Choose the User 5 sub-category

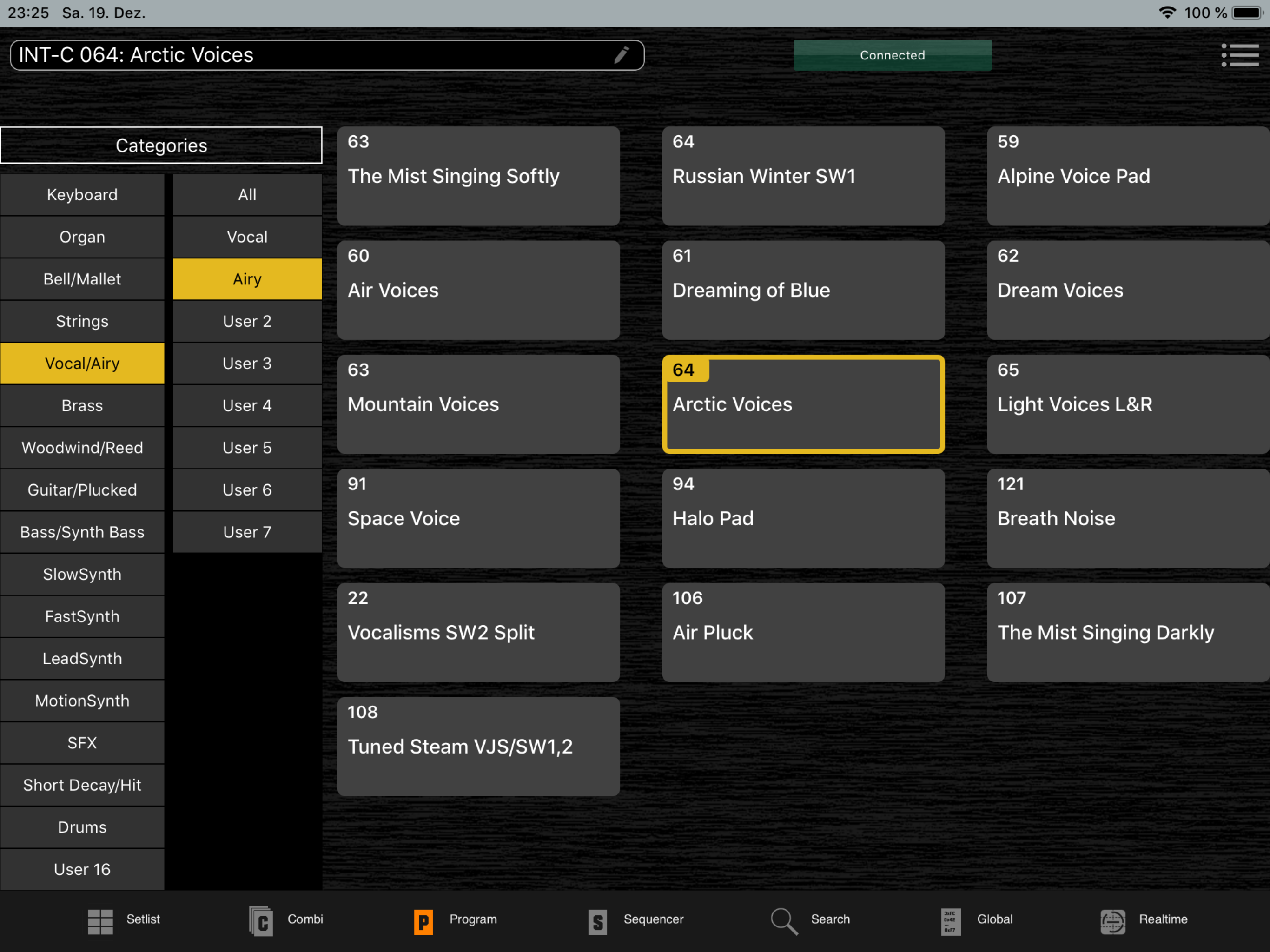[247, 448]
